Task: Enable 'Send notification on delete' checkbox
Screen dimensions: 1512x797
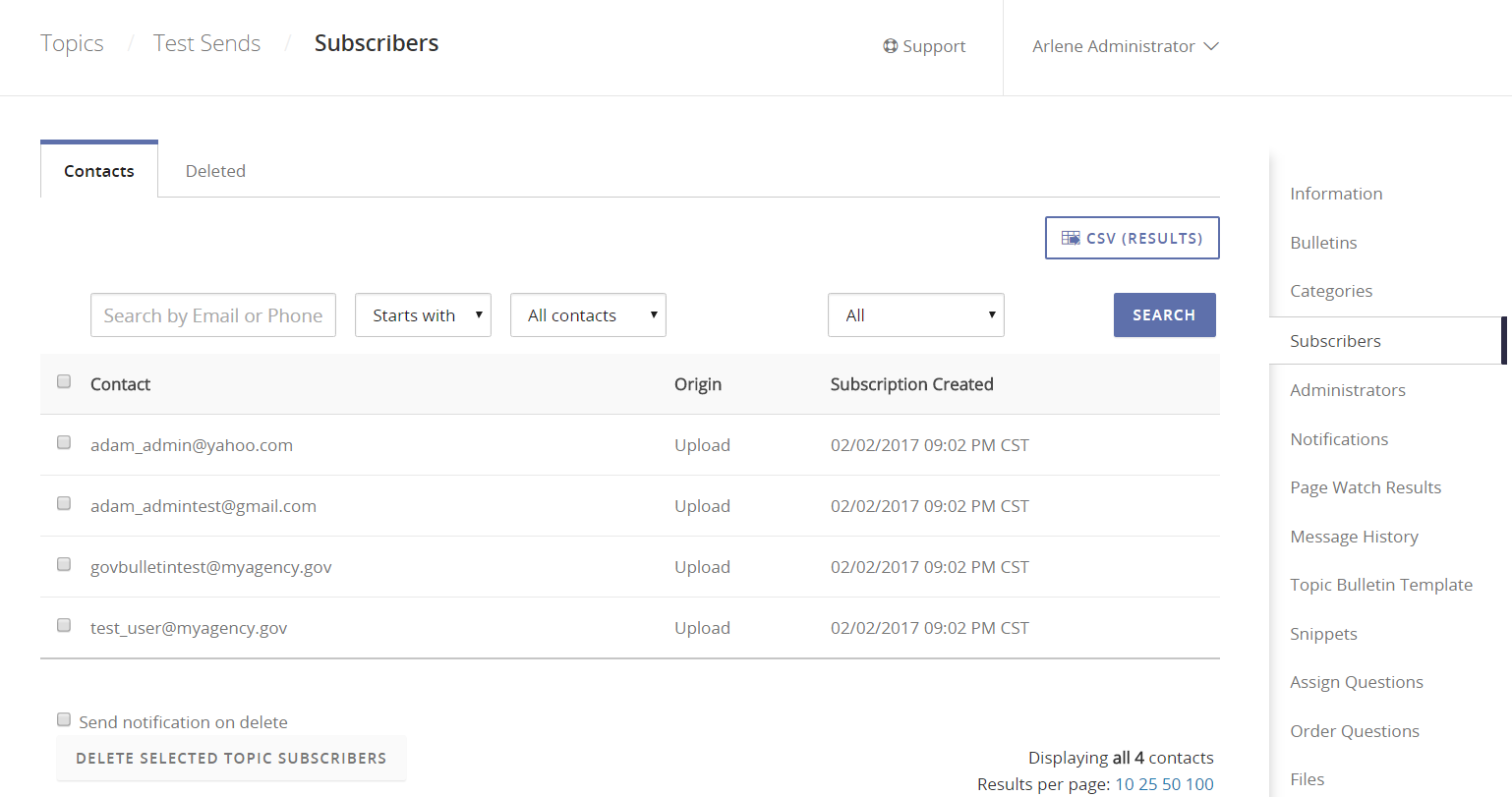Action: (x=64, y=719)
